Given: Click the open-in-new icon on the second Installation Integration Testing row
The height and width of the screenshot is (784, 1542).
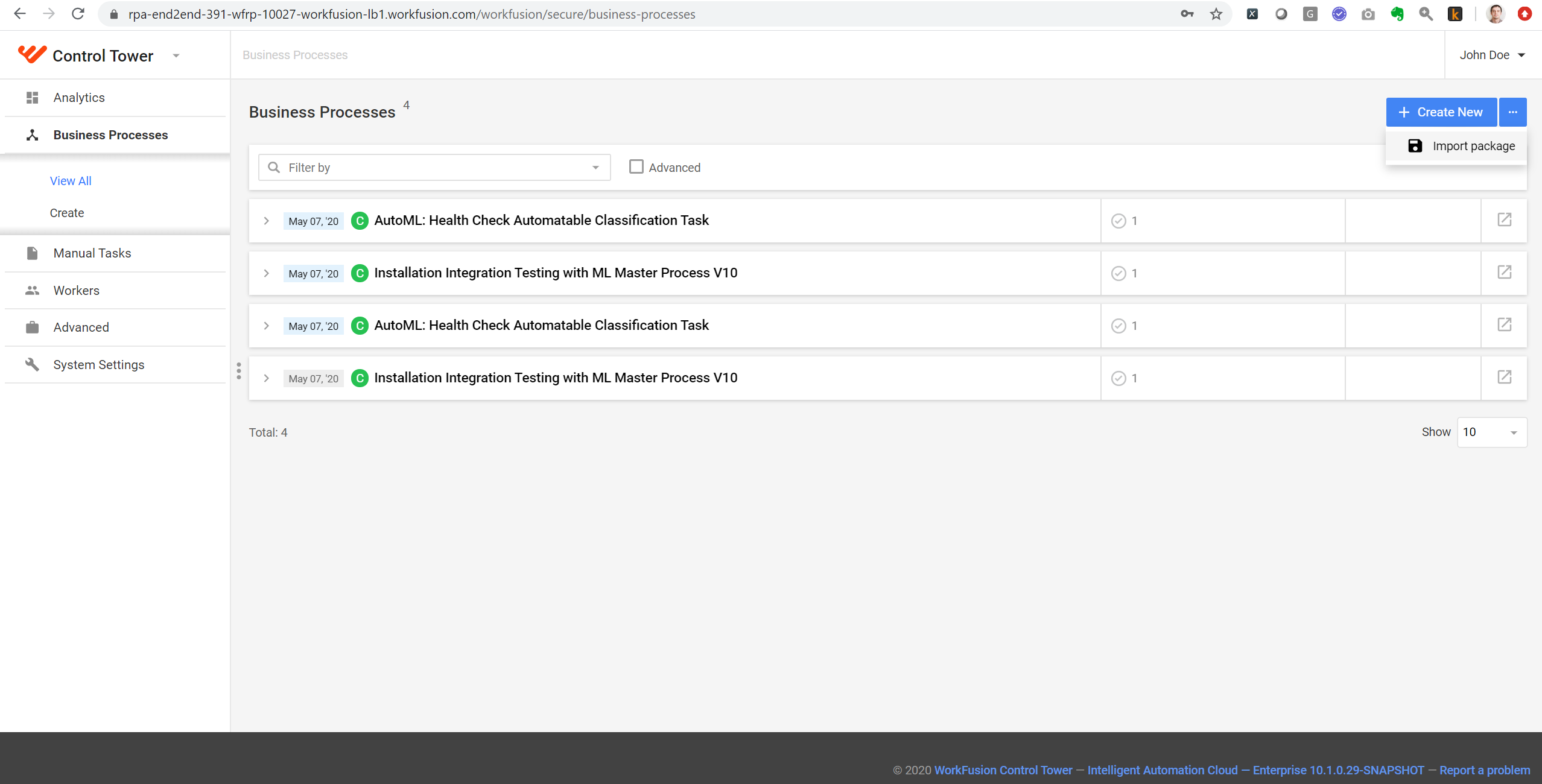Looking at the screenshot, I should 1504,378.
